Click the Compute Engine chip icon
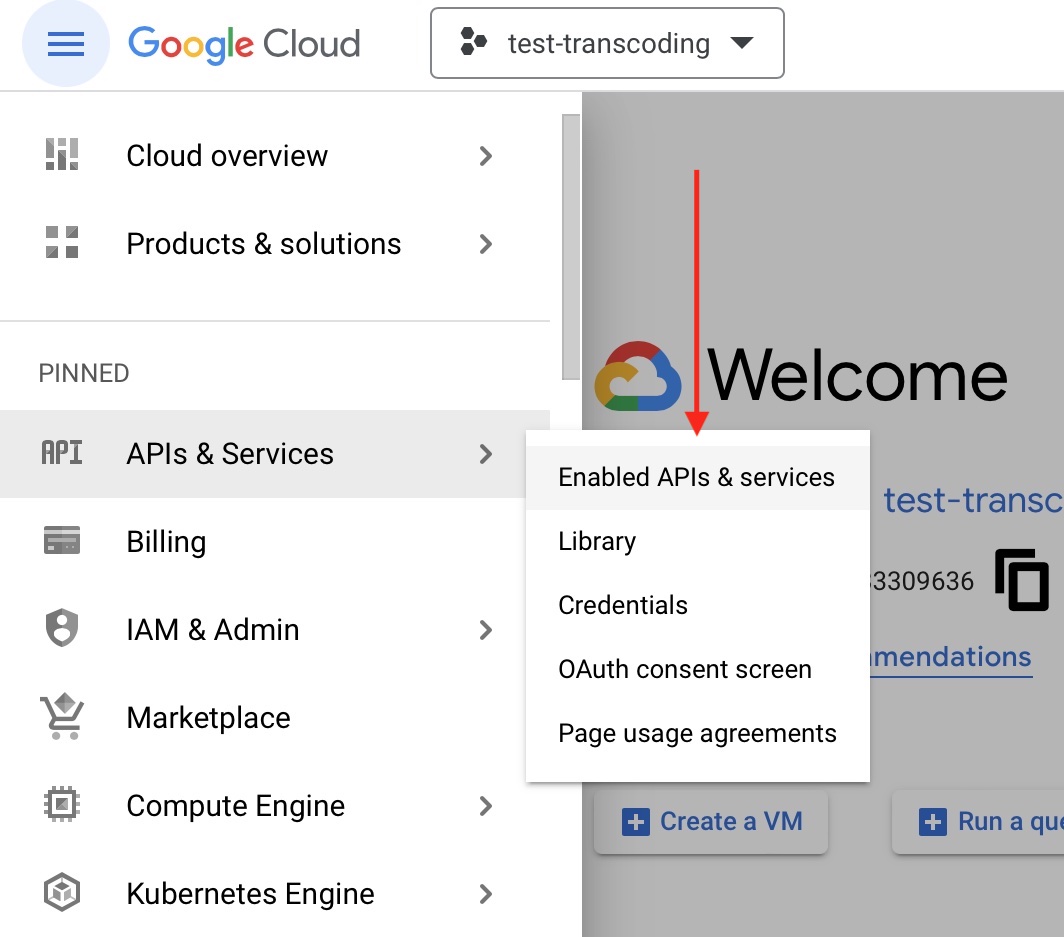The height and width of the screenshot is (937, 1064). (62, 805)
